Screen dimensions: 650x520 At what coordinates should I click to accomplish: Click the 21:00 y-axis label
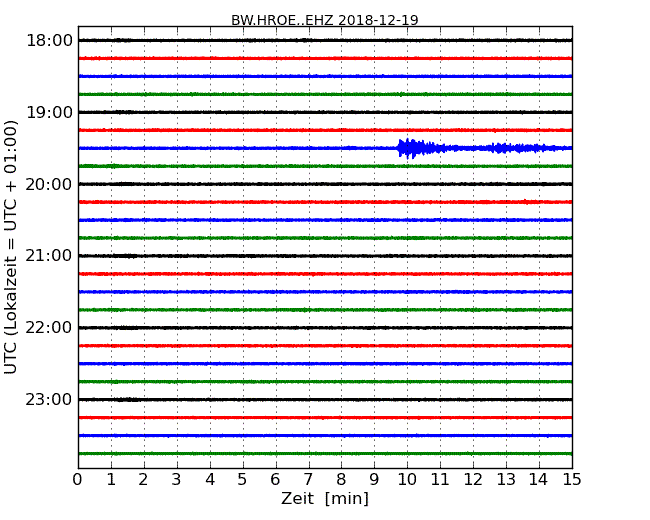pyautogui.click(x=49, y=256)
